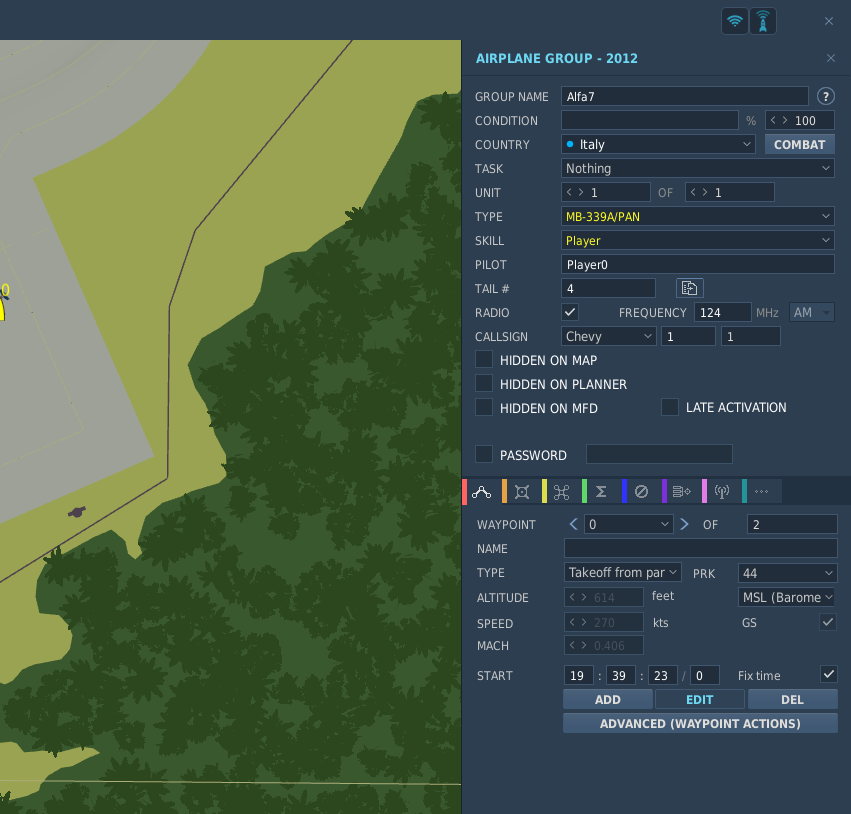Image resolution: width=851 pixels, height=814 pixels.
Task: Open the data cartridge list tab icon
Action: pos(681,492)
